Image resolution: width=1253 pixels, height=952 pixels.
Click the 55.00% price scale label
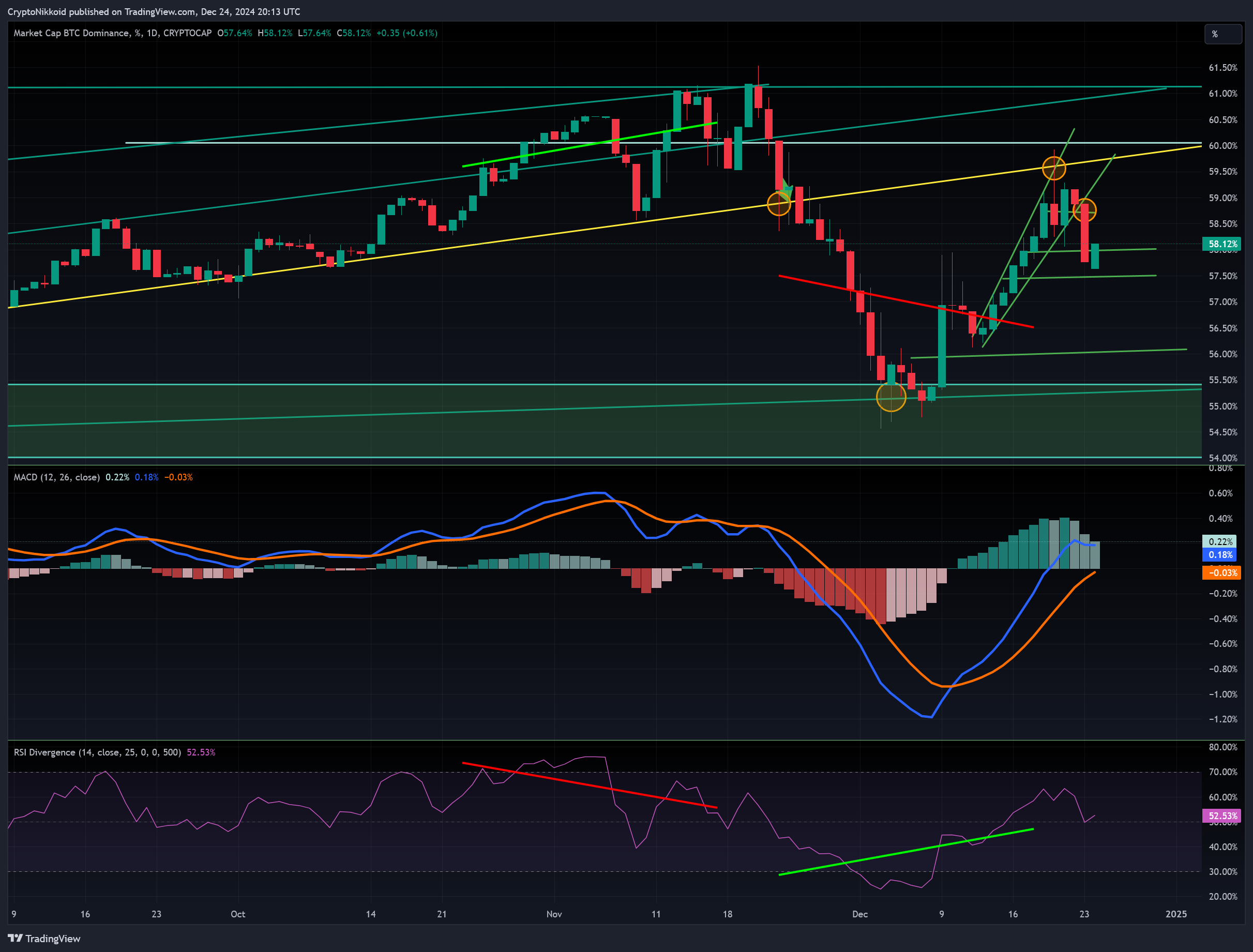coord(1223,406)
